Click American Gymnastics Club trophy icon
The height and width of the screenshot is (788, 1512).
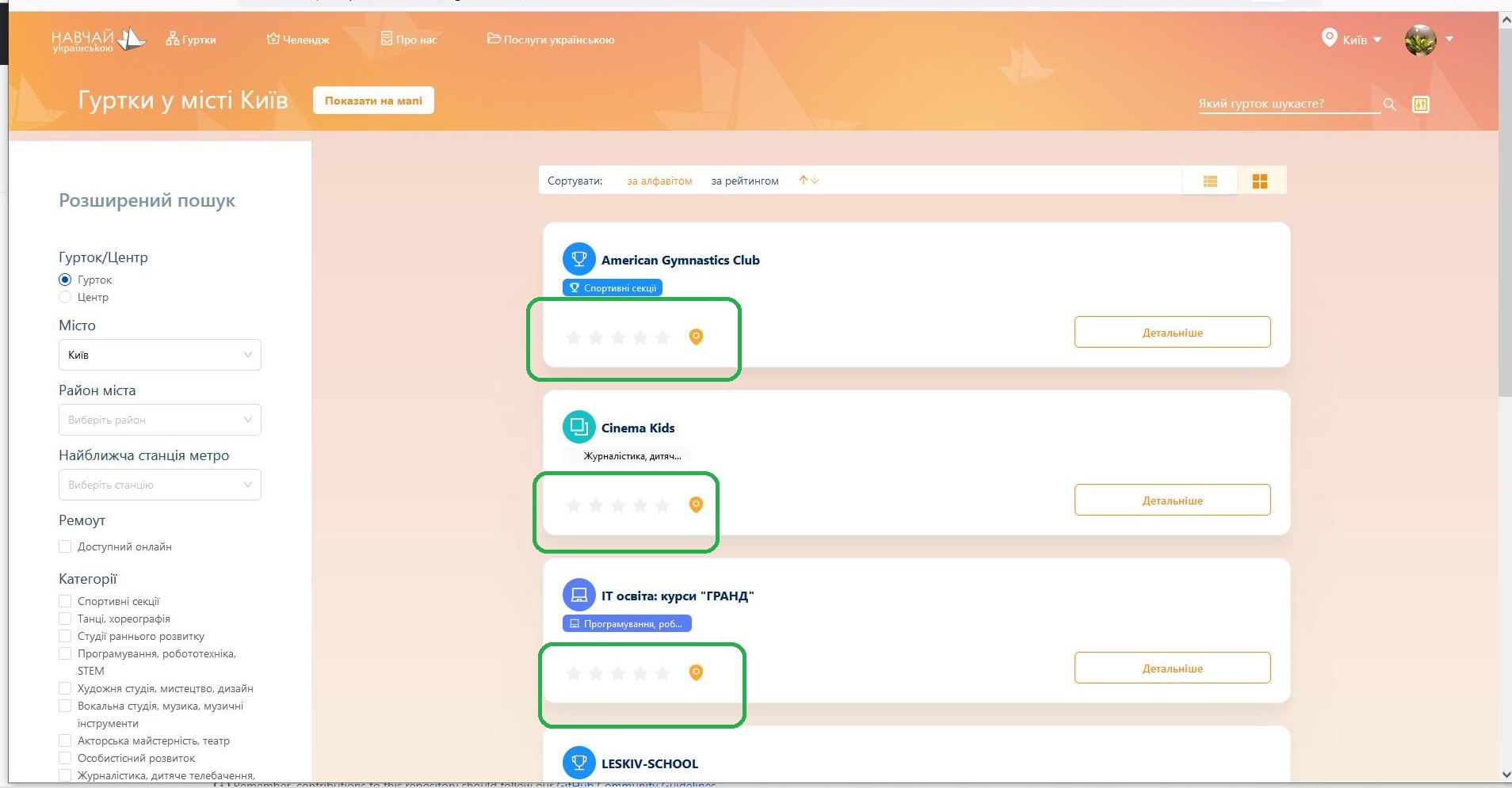tap(578, 259)
